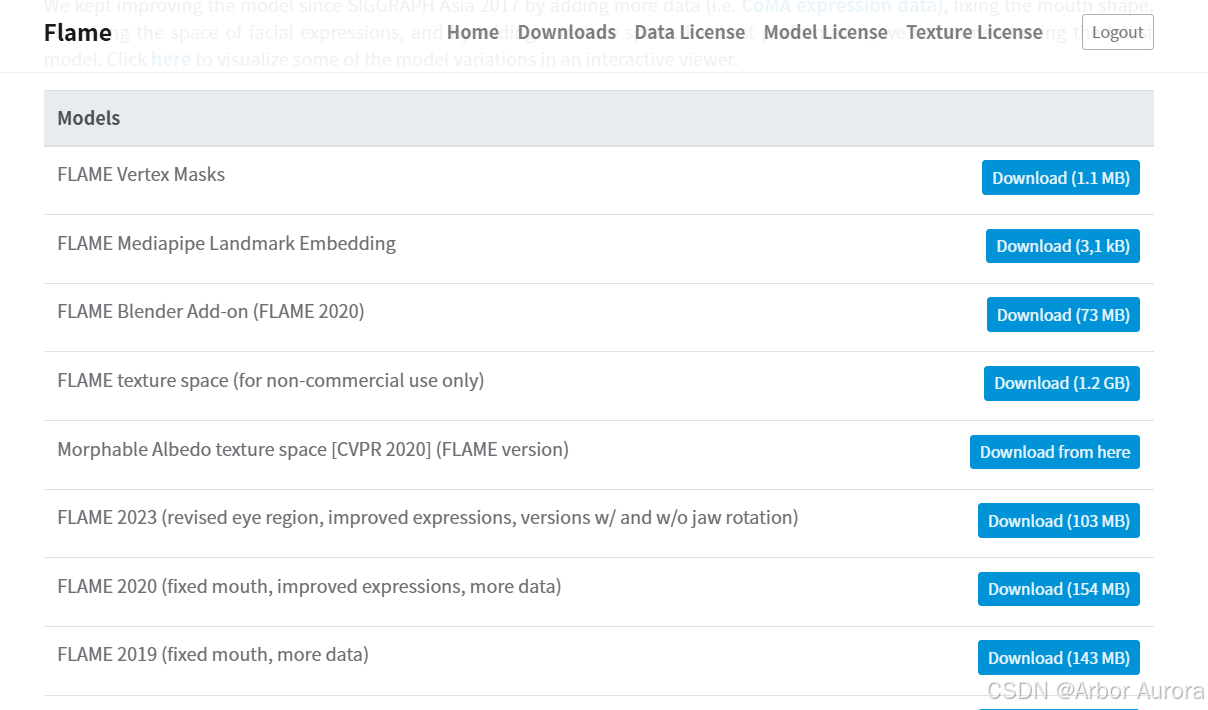Image resolution: width=1208 pixels, height=710 pixels.
Task: Click the FLAME texture space row label
Action: tap(270, 381)
